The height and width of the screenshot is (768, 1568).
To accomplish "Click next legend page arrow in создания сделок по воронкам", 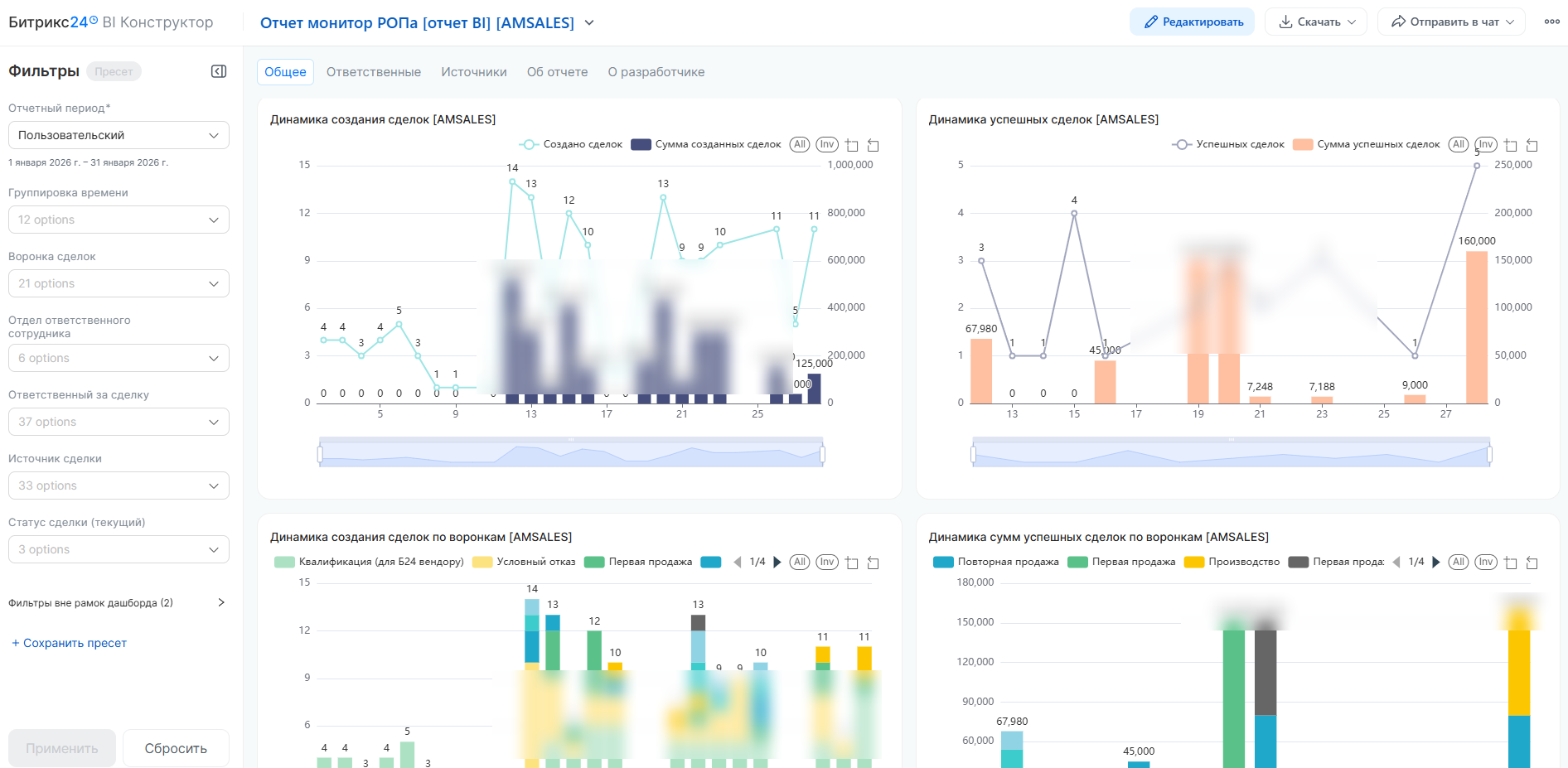I will pyautogui.click(x=777, y=562).
